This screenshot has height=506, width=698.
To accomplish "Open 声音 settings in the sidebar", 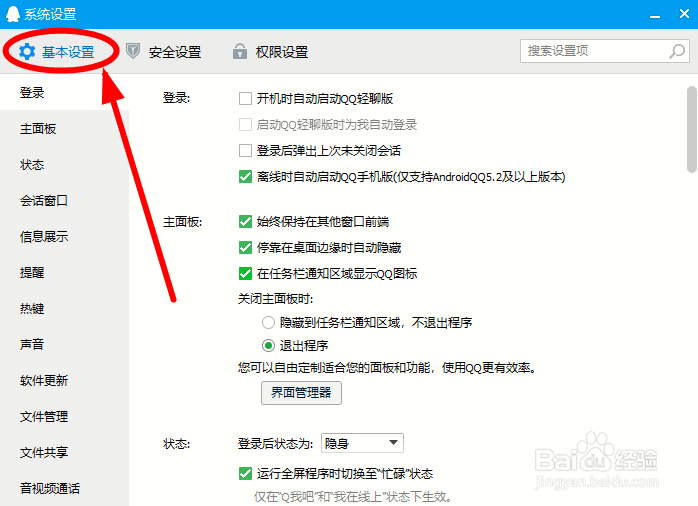I will [64, 344].
